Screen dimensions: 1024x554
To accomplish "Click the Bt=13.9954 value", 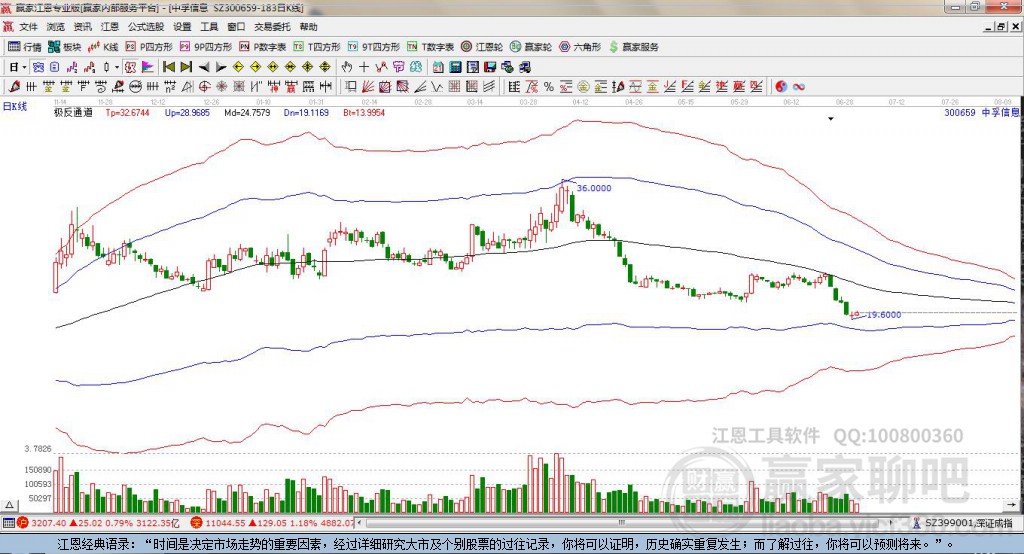I will [x=364, y=112].
